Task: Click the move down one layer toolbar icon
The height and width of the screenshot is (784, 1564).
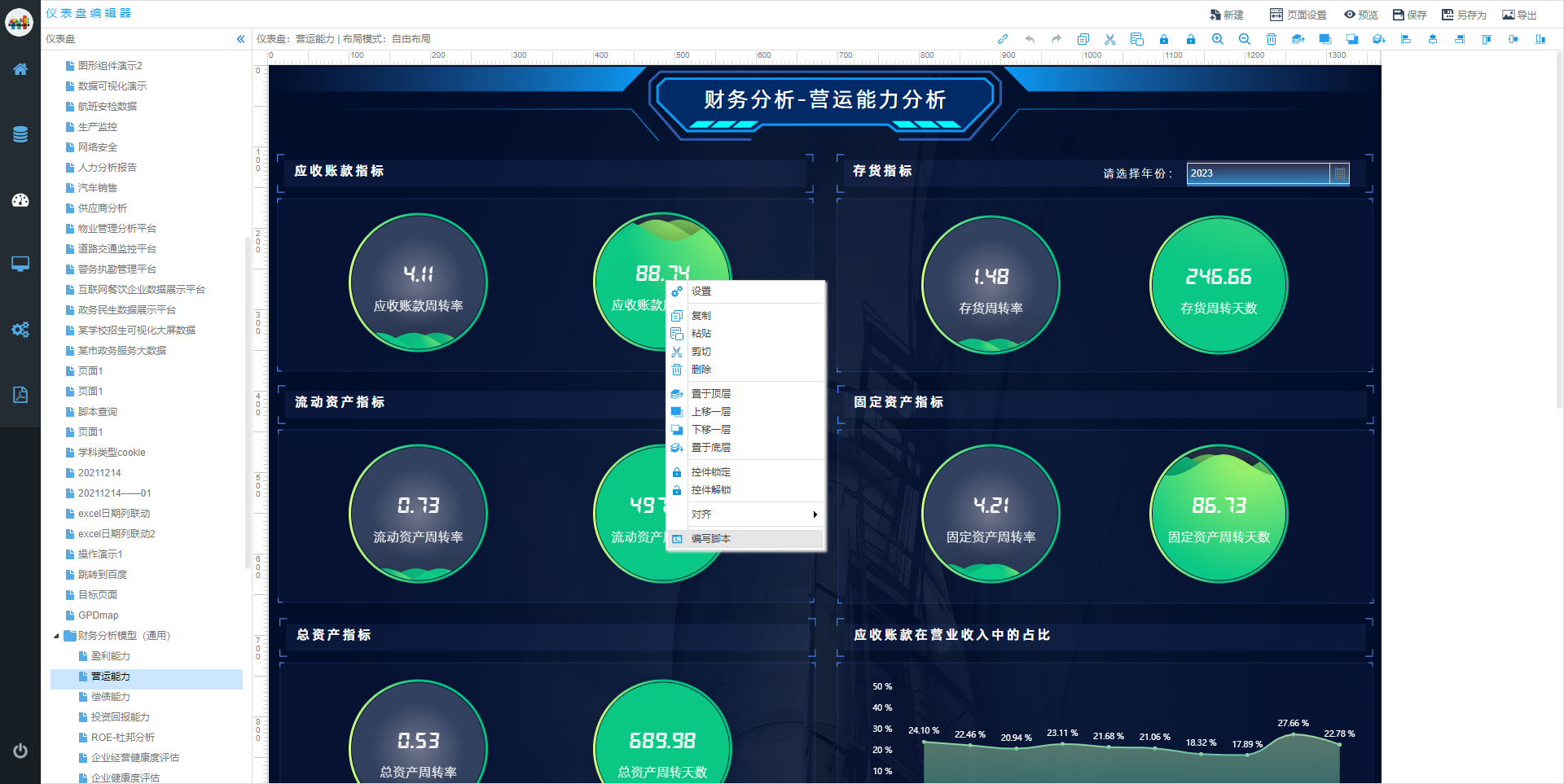Action: 1352,39
